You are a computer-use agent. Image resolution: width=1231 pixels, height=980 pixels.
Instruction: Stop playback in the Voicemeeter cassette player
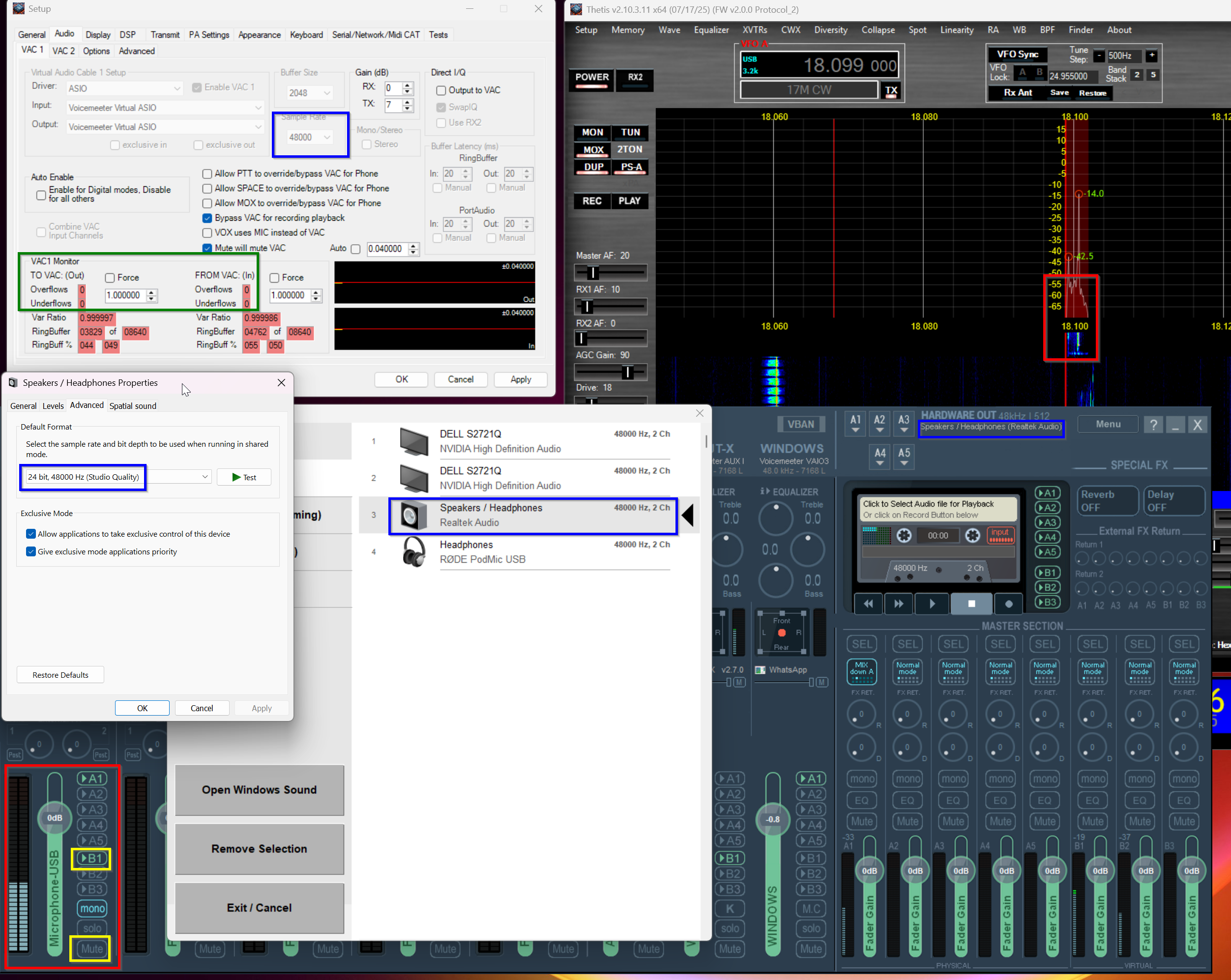(x=971, y=604)
